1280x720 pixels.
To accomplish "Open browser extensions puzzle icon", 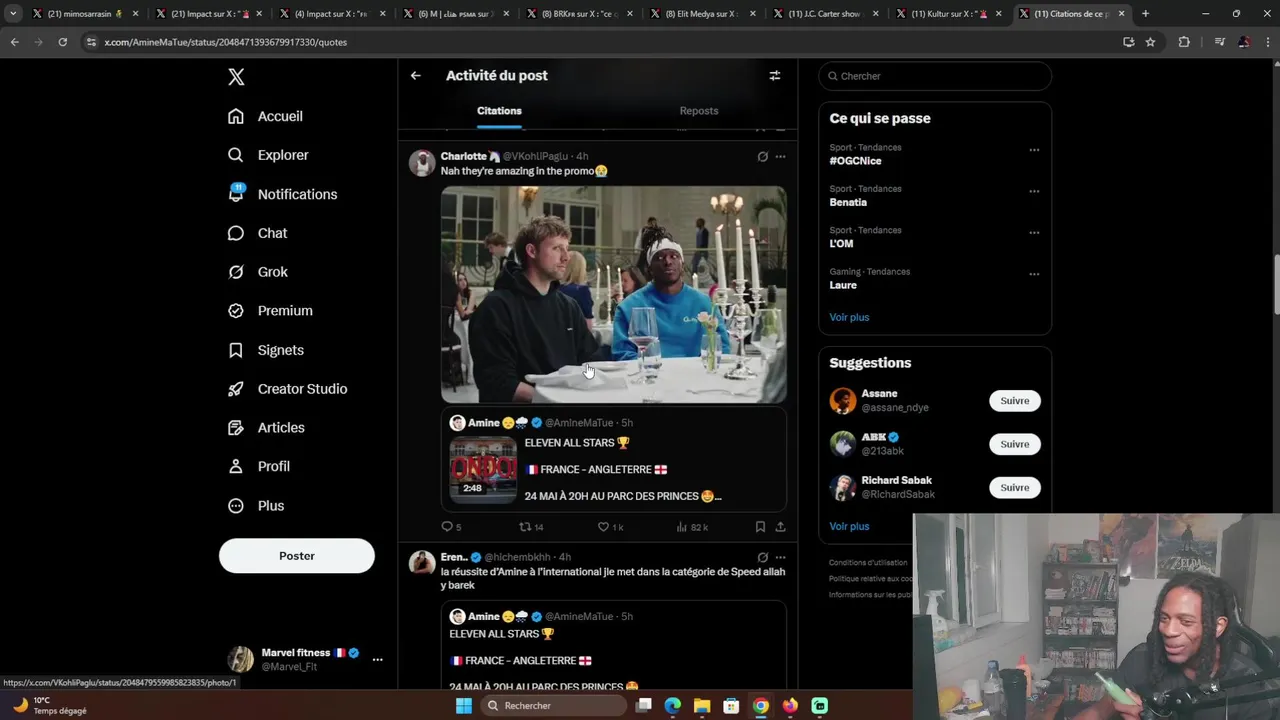I will pyautogui.click(x=1184, y=42).
